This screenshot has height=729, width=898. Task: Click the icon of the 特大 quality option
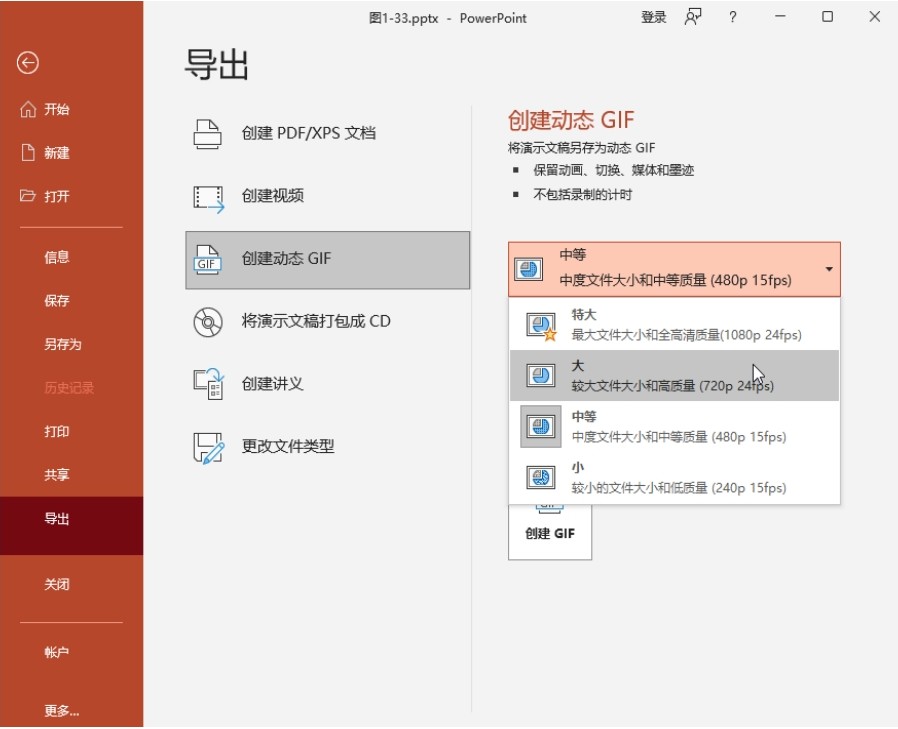(x=541, y=326)
